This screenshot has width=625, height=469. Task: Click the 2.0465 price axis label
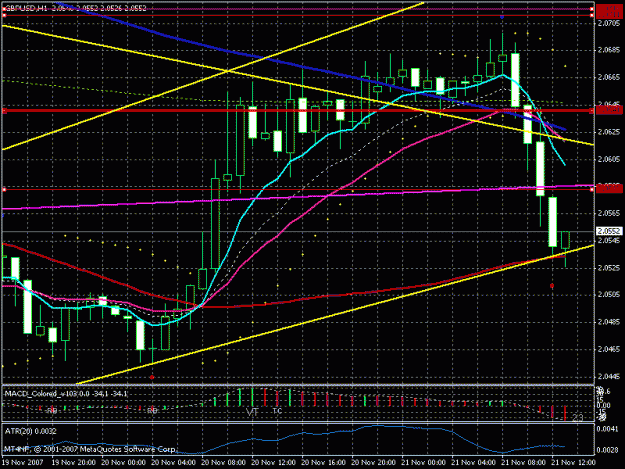click(609, 349)
